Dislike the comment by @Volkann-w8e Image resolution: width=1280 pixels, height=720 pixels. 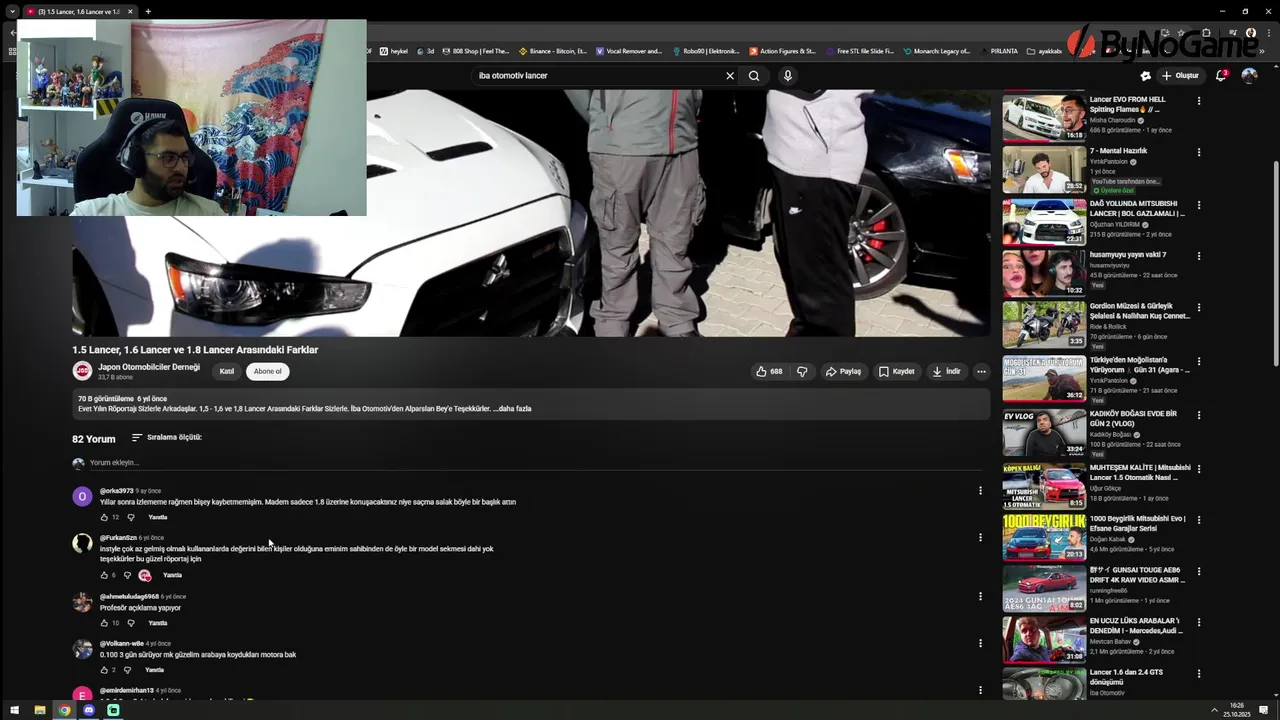coord(127,670)
